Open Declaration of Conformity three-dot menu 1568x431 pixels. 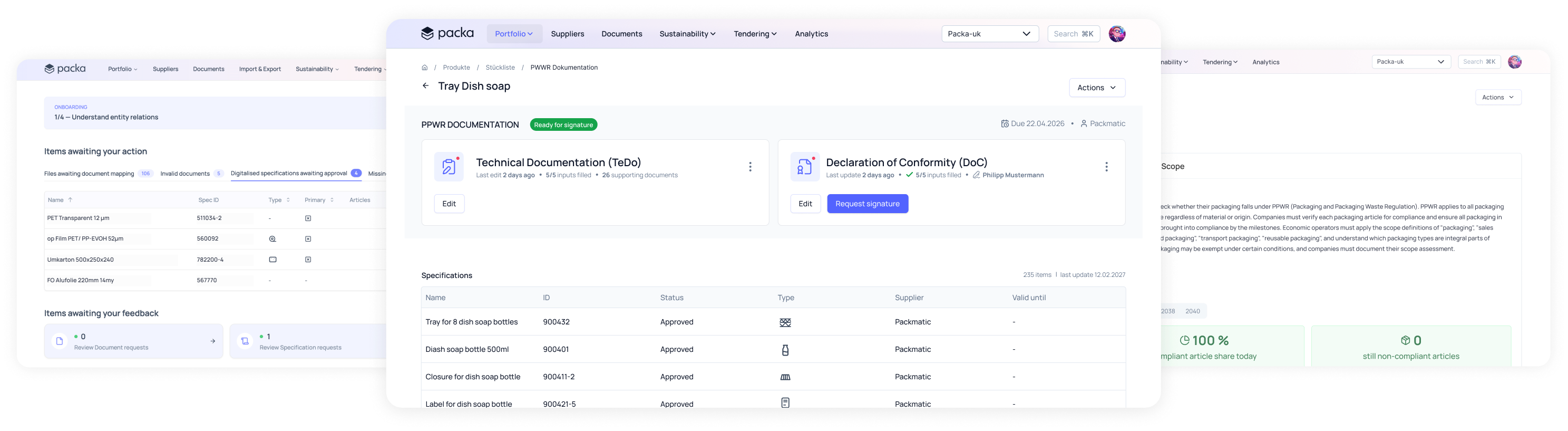(1106, 166)
